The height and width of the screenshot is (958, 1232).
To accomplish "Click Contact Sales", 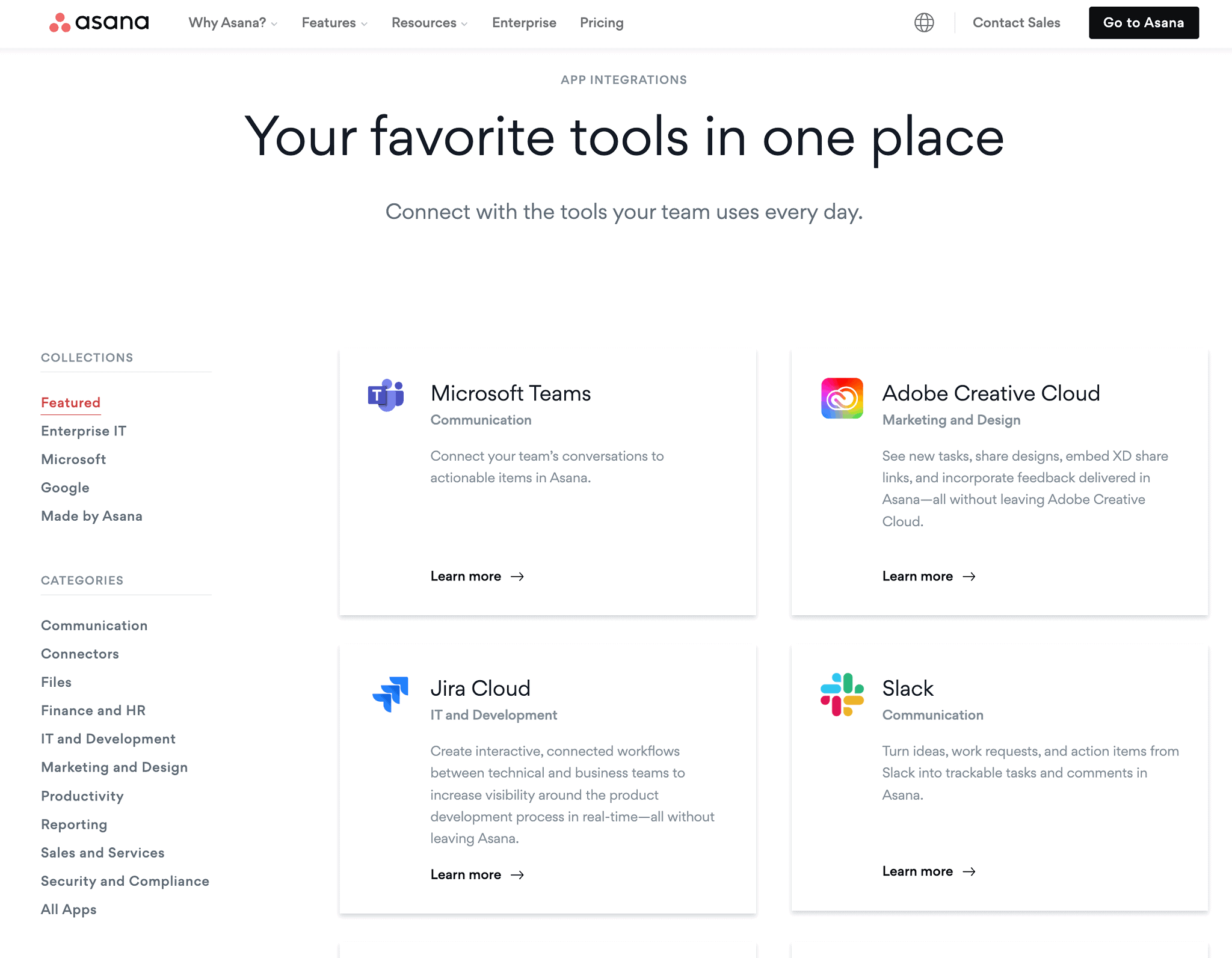I will tap(1016, 23).
